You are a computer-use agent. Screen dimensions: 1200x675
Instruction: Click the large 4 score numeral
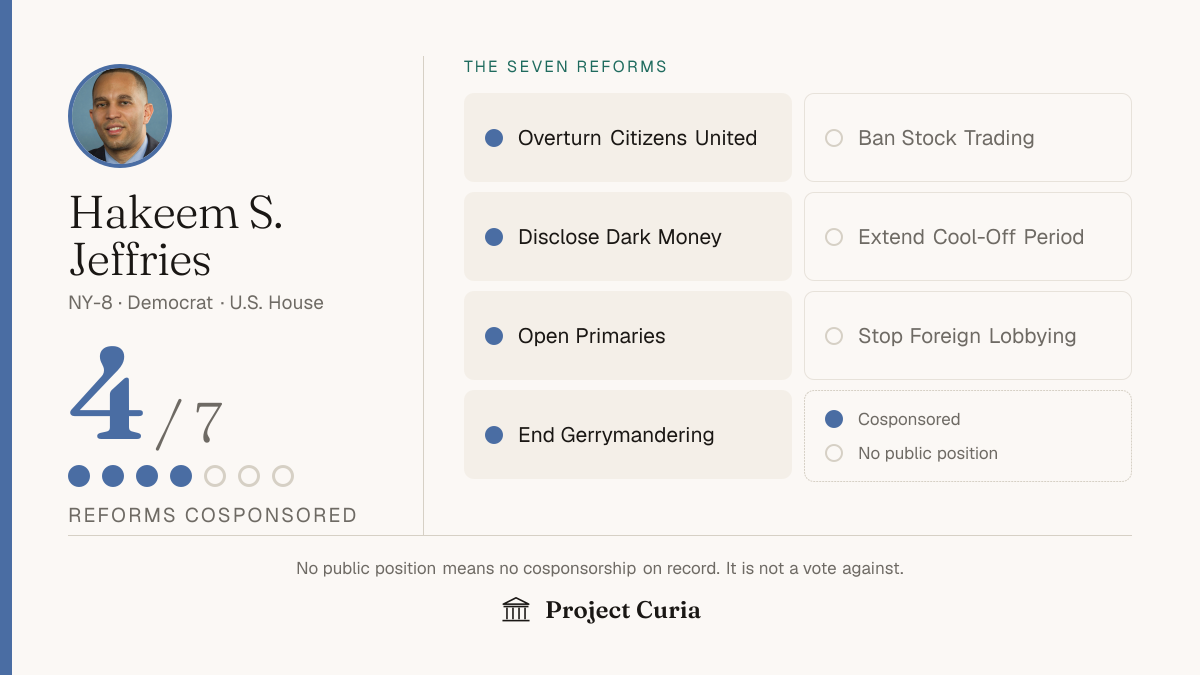tap(107, 394)
